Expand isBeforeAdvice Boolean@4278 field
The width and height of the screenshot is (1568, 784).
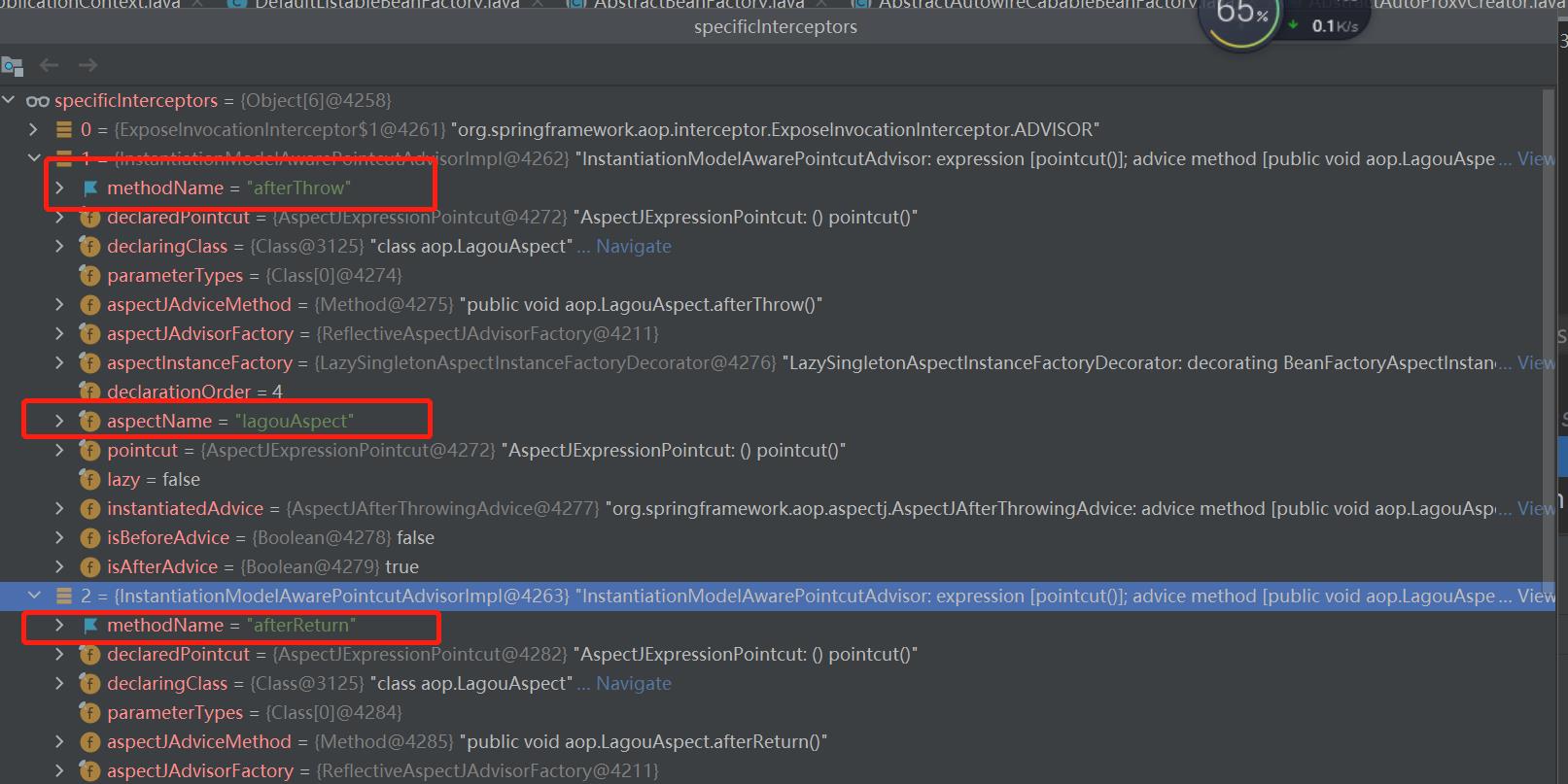point(59,537)
